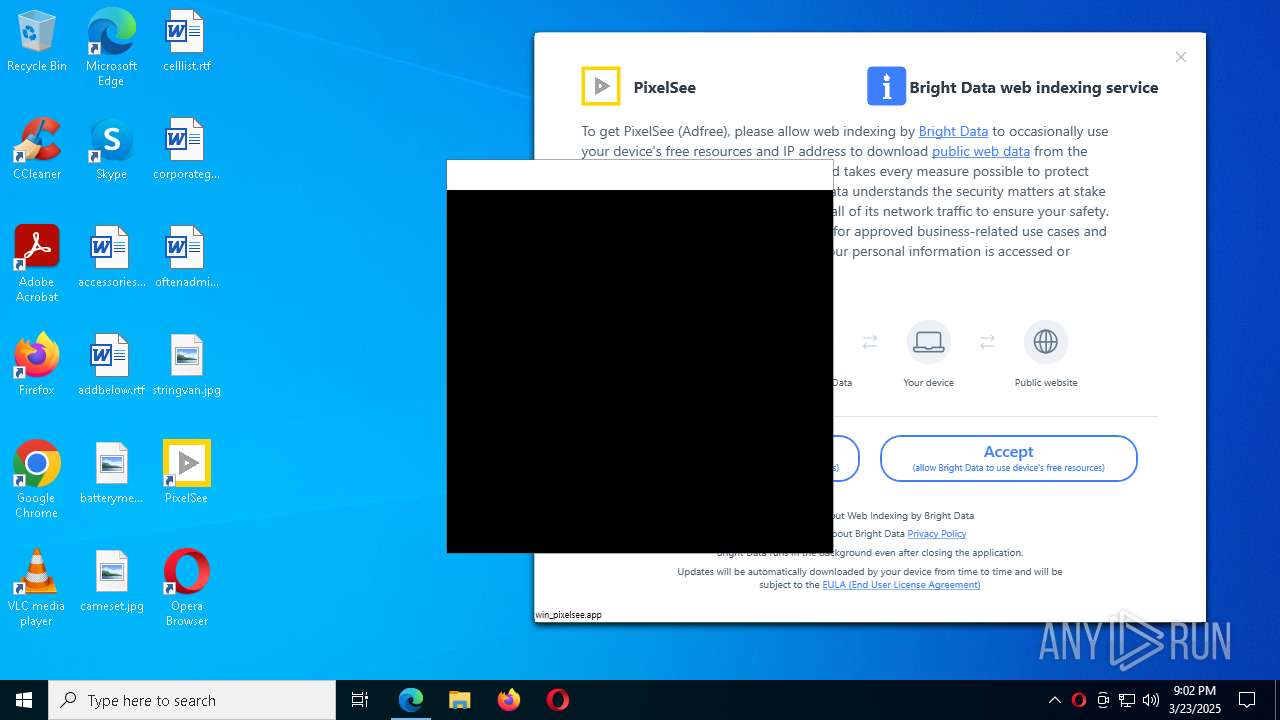Open CCleaner desktop shortcut
The height and width of the screenshot is (720, 1280).
[37, 149]
